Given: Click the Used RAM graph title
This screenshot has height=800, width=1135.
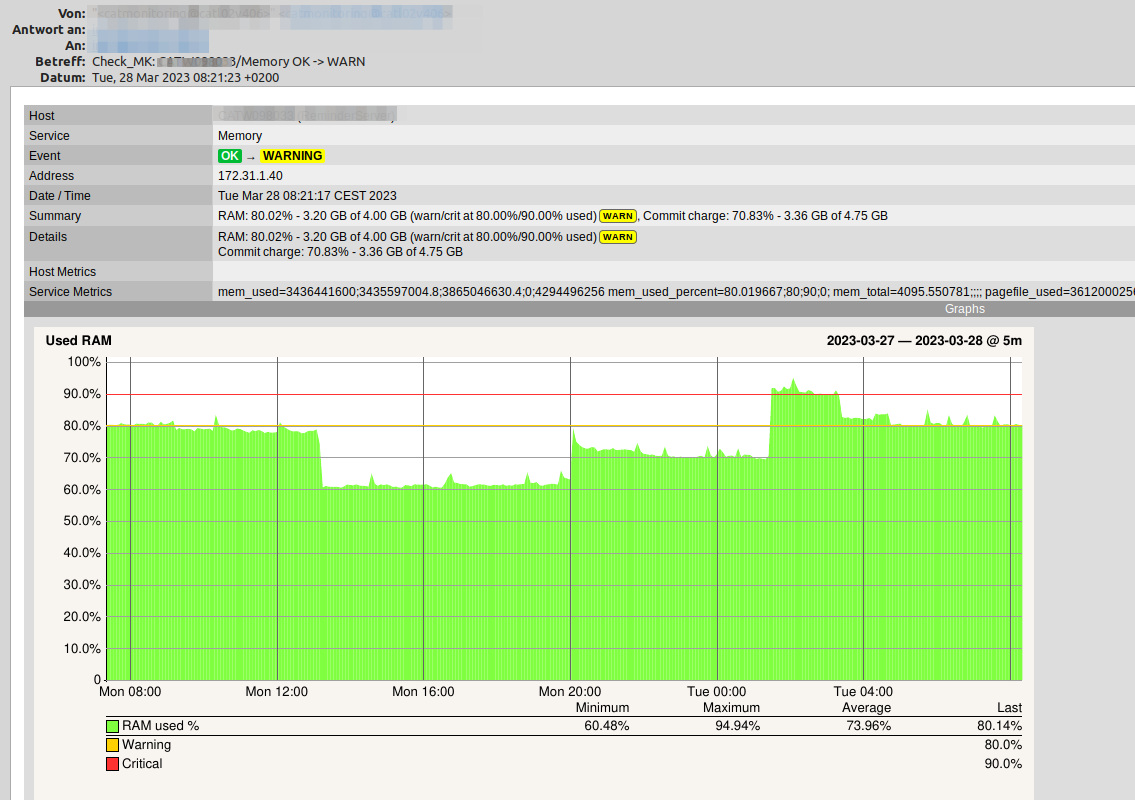Looking at the screenshot, I should [79, 341].
